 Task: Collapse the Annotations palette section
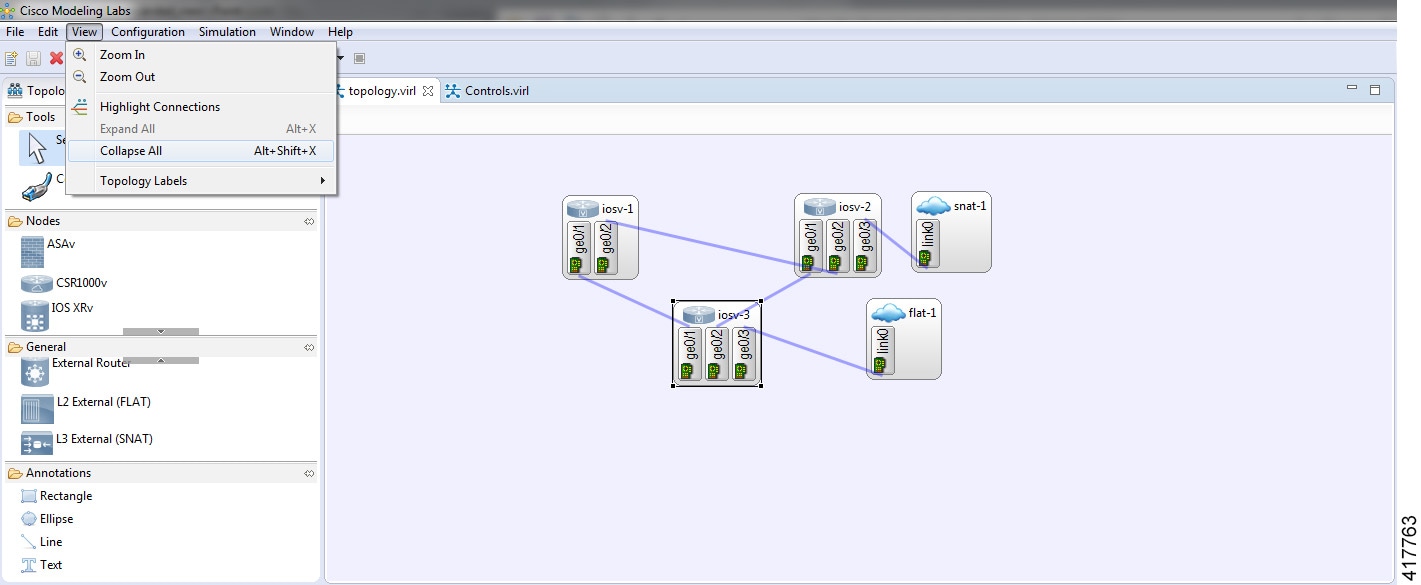tap(309, 472)
